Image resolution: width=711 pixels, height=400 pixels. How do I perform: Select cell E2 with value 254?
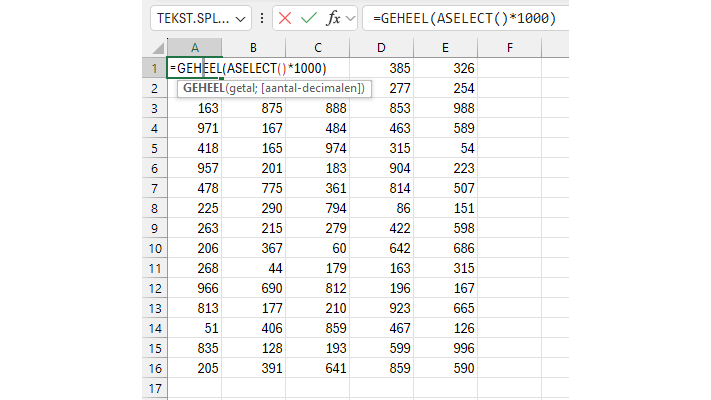445,88
